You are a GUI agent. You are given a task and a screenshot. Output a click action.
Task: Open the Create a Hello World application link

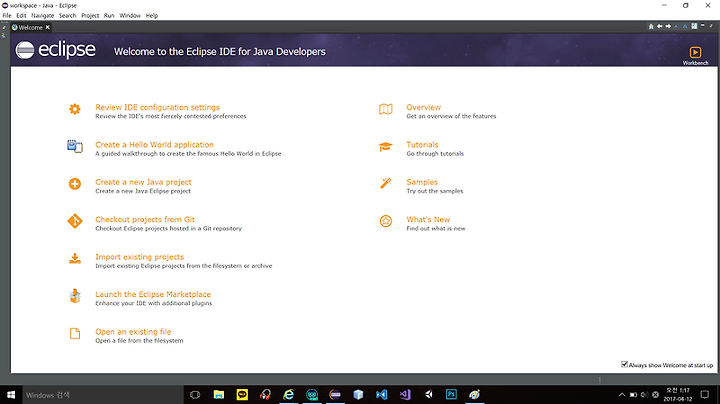(x=154, y=145)
